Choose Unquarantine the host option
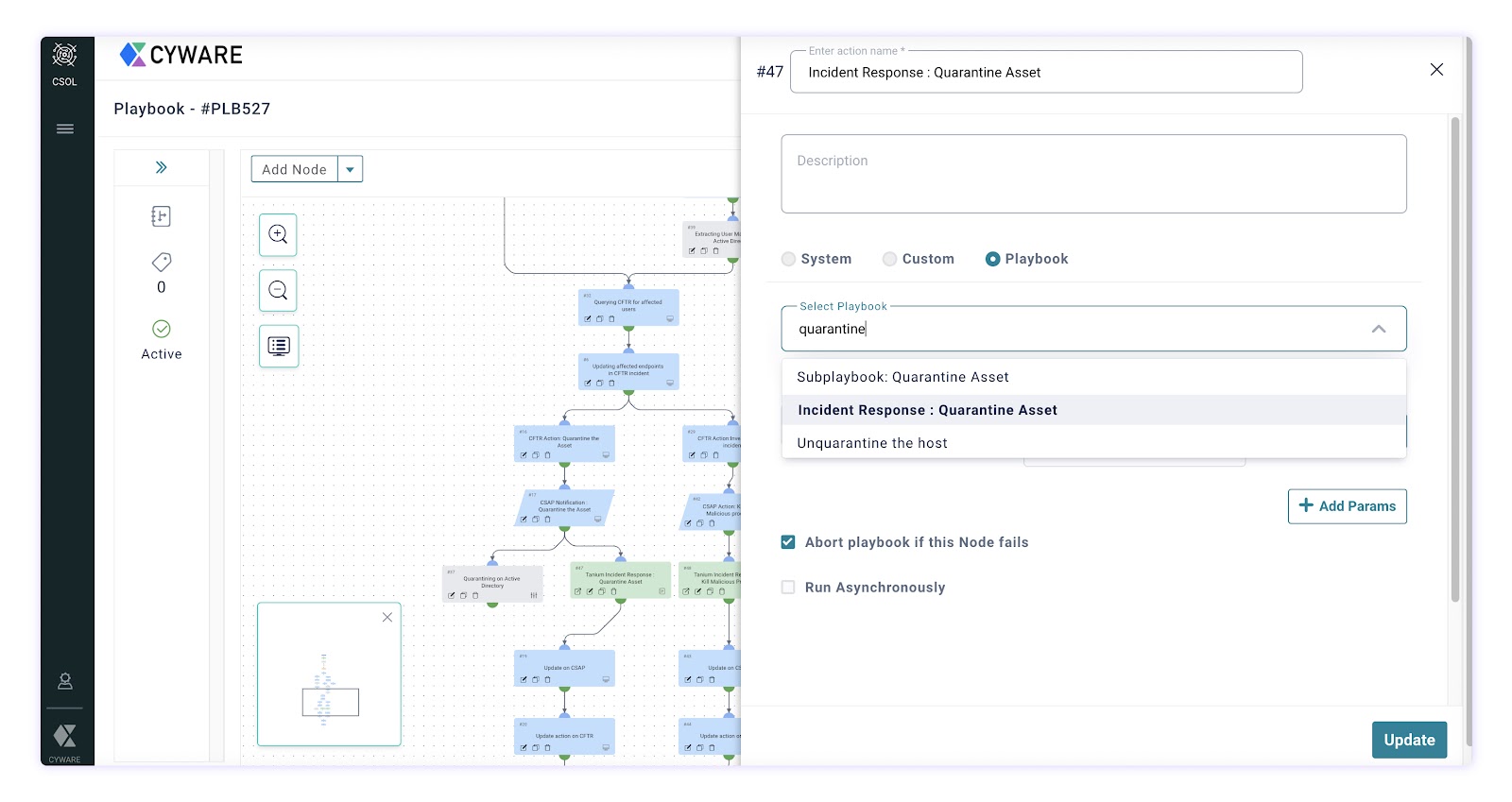Viewport: 1512px width, 802px height. 1094,443
